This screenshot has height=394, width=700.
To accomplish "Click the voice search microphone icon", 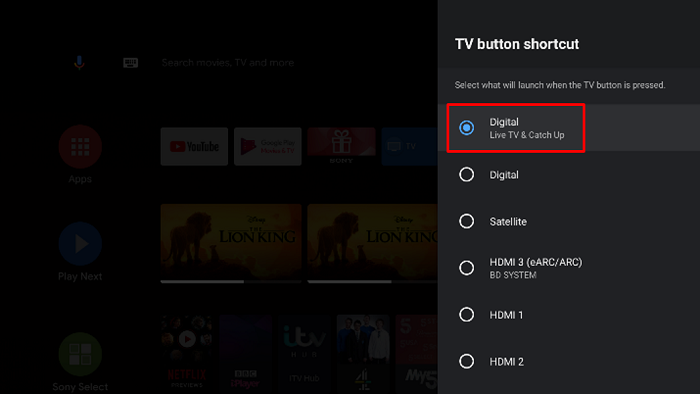I will click(x=79, y=62).
